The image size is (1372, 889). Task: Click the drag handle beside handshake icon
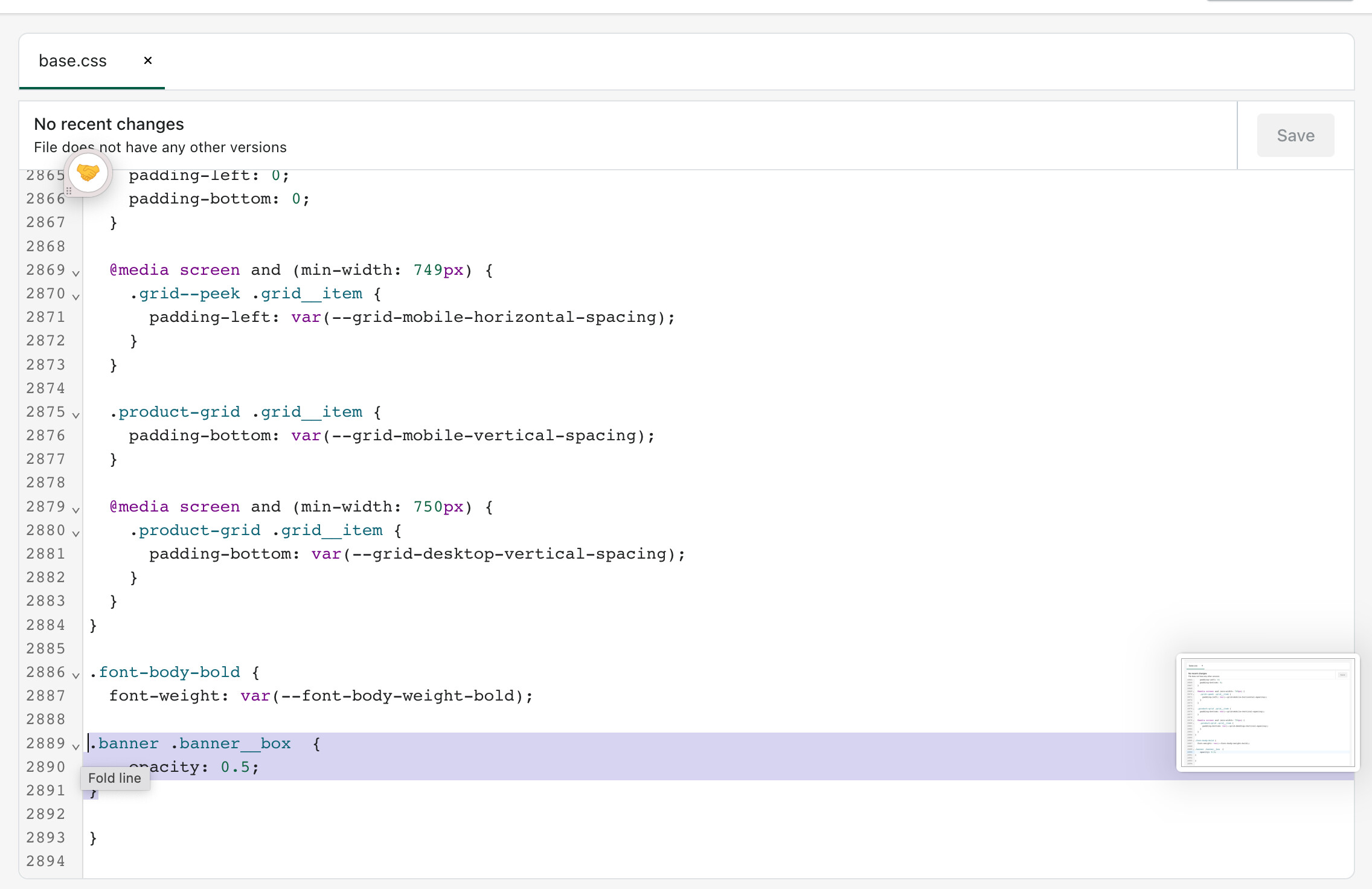pyautogui.click(x=69, y=190)
